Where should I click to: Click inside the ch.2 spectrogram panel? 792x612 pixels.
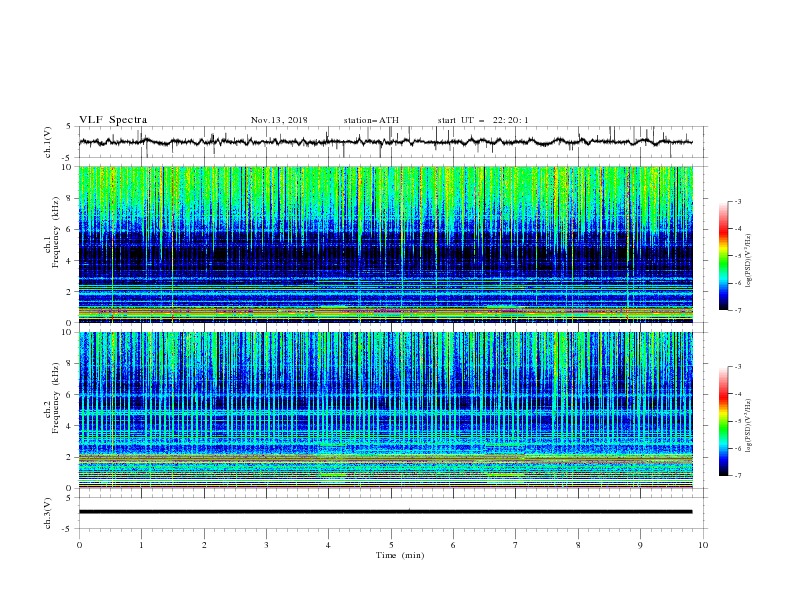tap(385, 410)
